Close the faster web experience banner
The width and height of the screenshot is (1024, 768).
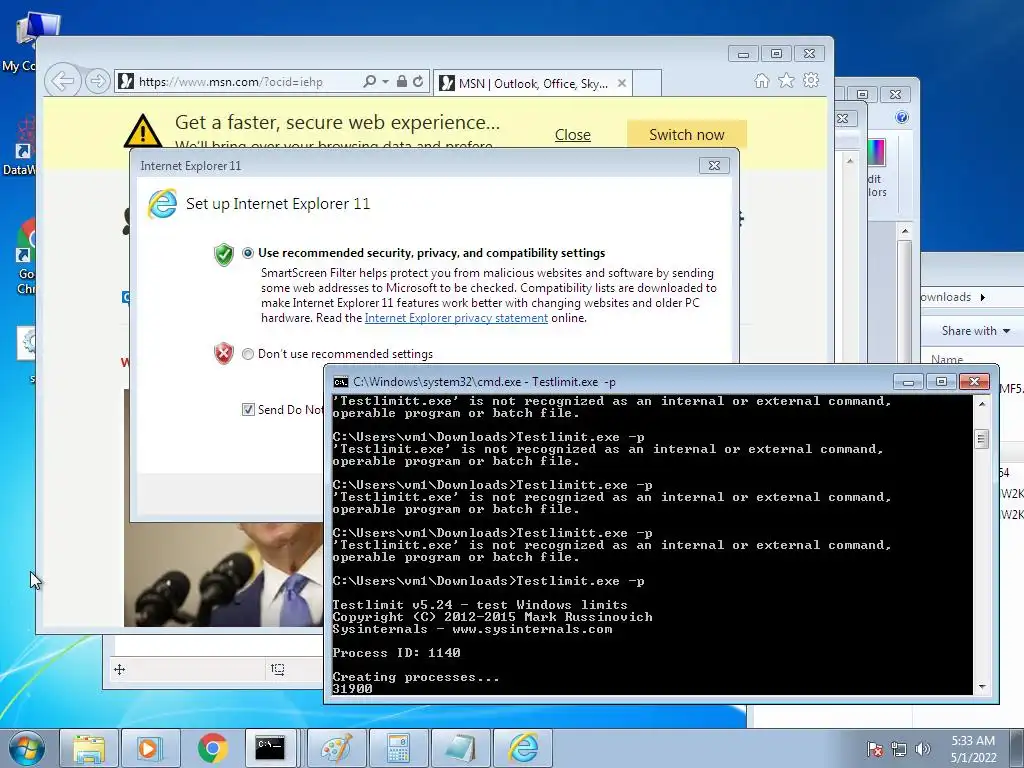coord(573,135)
